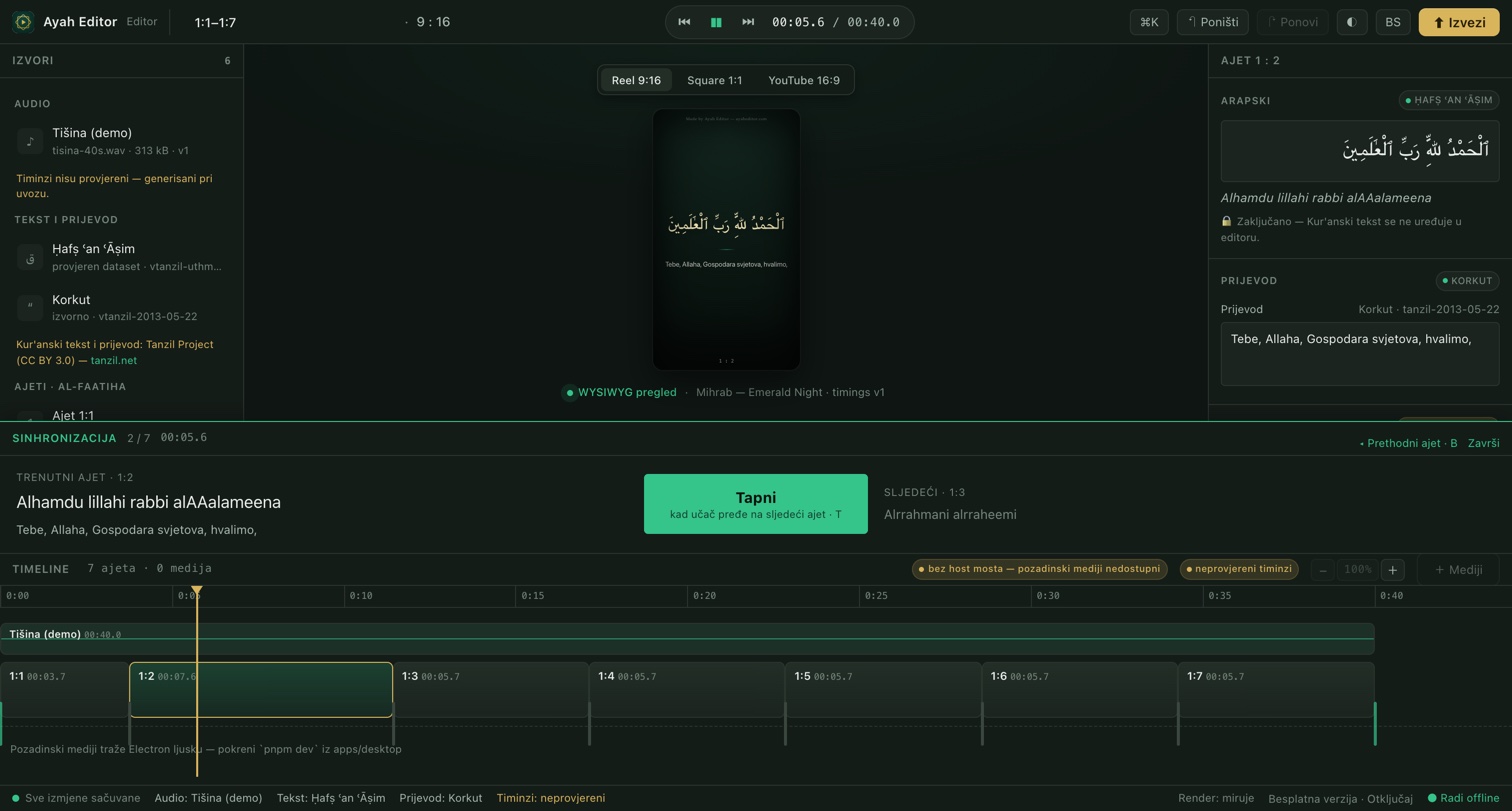The height and width of the screenshot is (811, 1512).
Task: Zoom in the timeline with plus button
Action: [x=1392, y=570]
